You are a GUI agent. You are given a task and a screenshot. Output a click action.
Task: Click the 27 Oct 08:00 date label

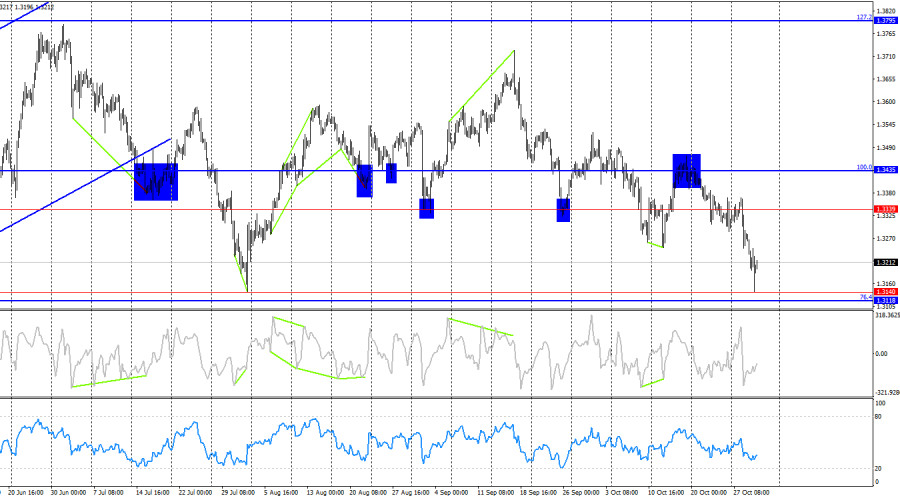click(749, 492)
